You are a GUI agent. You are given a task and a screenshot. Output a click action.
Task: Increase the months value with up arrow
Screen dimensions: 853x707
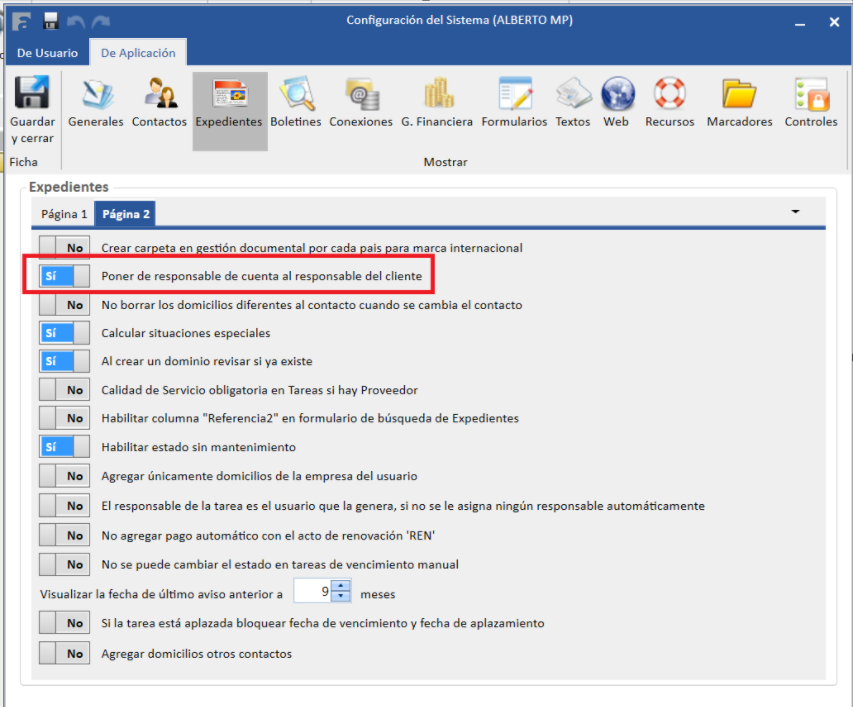click(342, 587)
